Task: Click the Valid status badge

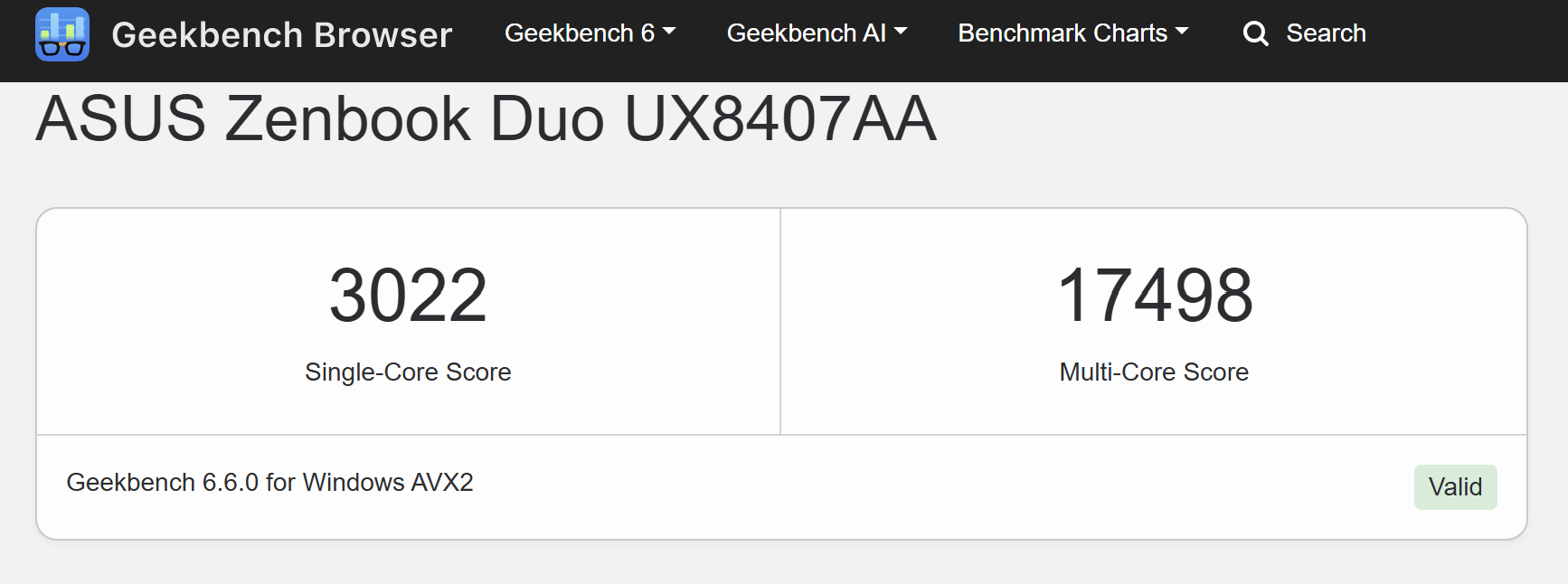Action: pos(1455,486)
